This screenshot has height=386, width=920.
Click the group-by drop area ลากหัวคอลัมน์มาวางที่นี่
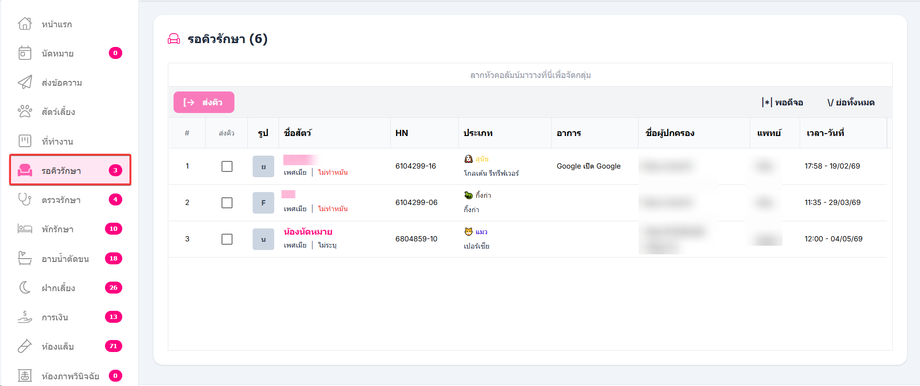pos(530,75)
